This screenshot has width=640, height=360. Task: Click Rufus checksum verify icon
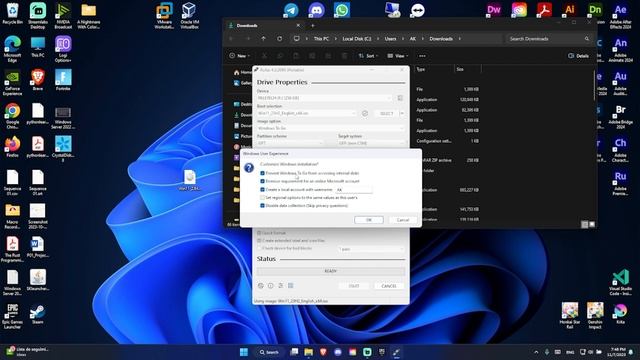pos(365,113)
